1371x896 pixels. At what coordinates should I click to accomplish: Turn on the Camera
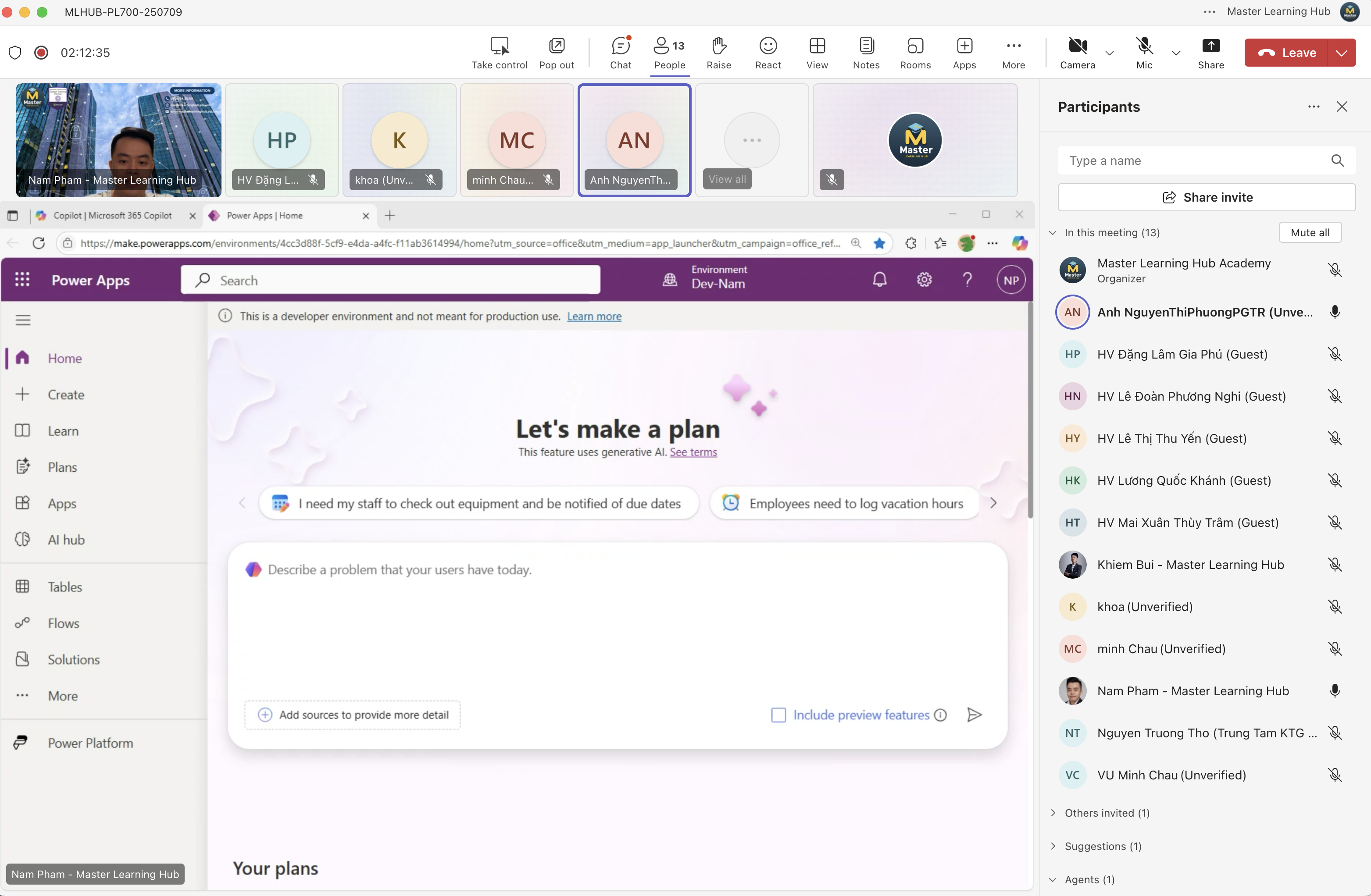point(1077,53)
